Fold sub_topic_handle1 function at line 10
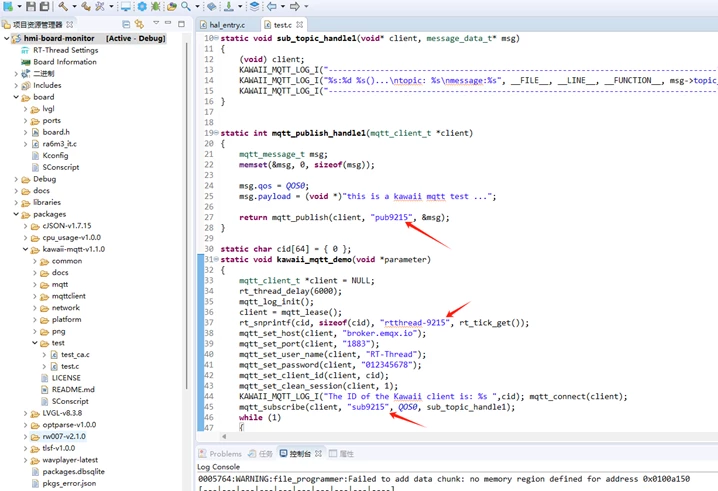Image resolution: width=718 pixels, height=491 pixels. click(x=216, y=38)
